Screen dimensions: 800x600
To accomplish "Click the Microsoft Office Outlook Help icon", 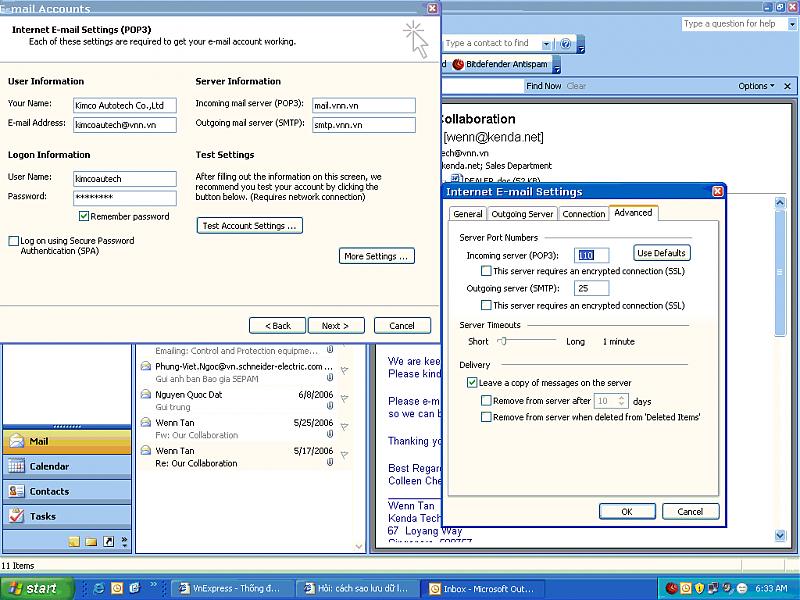I will pyautogui.click(x=566, y=44).
